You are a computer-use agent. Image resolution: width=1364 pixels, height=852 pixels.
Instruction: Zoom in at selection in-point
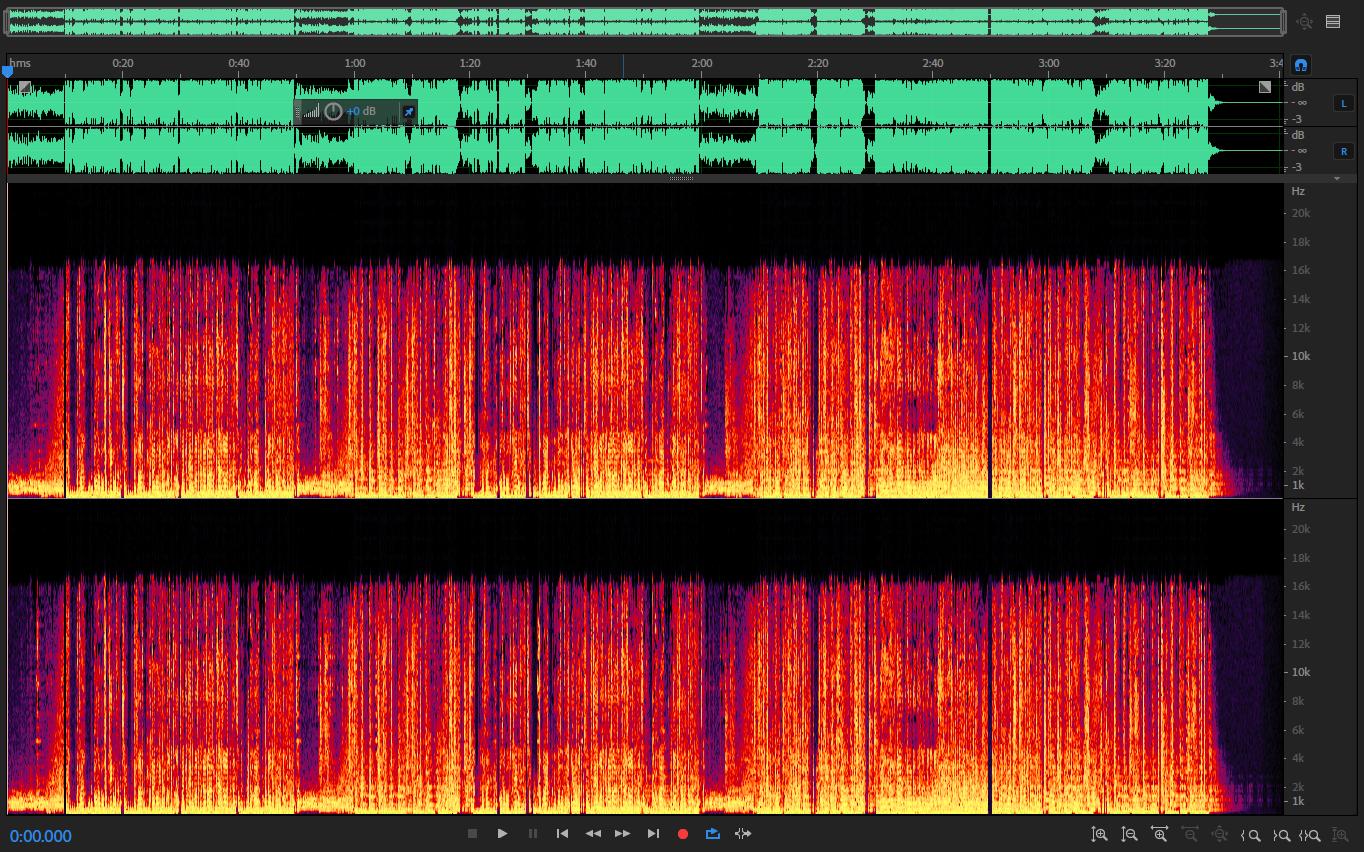tap(1250, 835)
